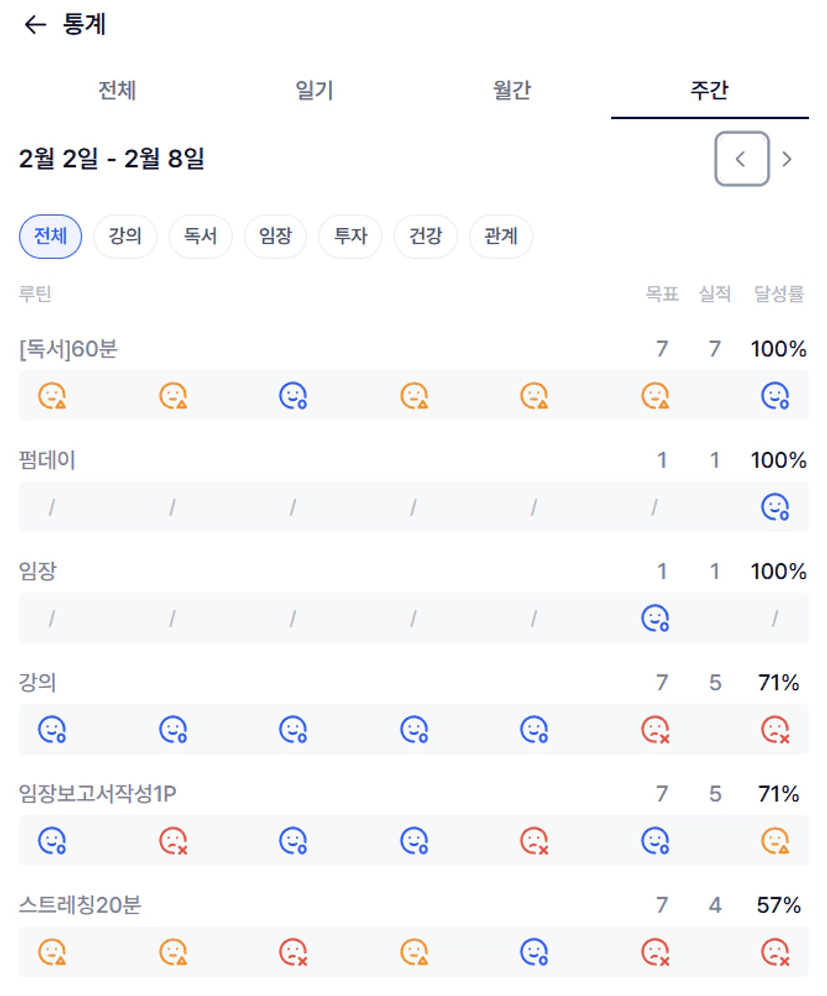Click the blue smiley in 임장 row
Viewport: 827px width, 996px height.
click(x=655, y=619)
